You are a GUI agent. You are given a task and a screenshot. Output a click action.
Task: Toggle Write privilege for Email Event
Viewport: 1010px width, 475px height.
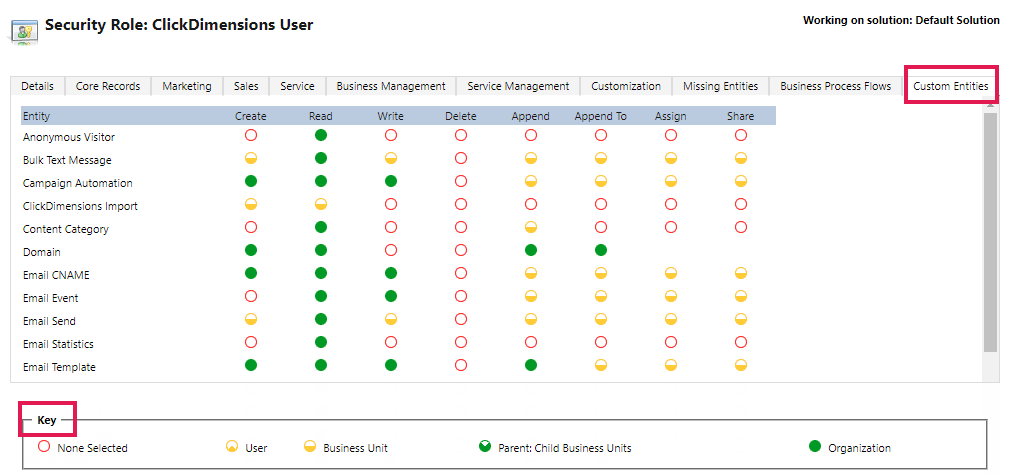click(391, 296)
